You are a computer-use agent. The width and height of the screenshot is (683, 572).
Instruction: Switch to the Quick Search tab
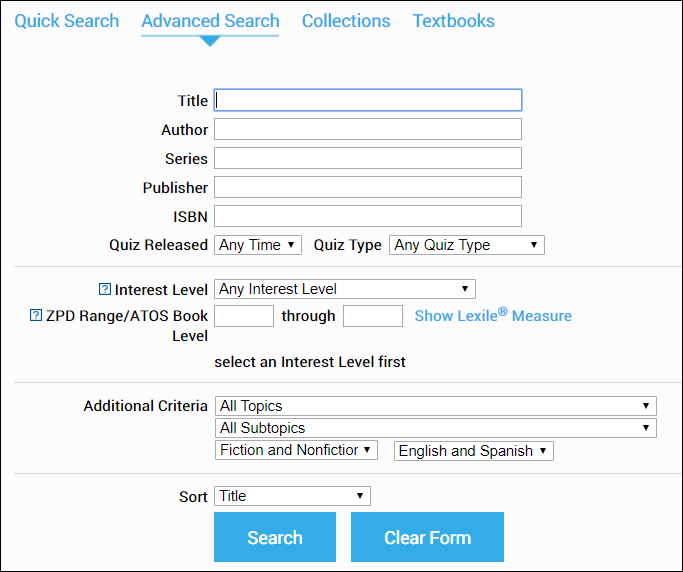point(66,21)
